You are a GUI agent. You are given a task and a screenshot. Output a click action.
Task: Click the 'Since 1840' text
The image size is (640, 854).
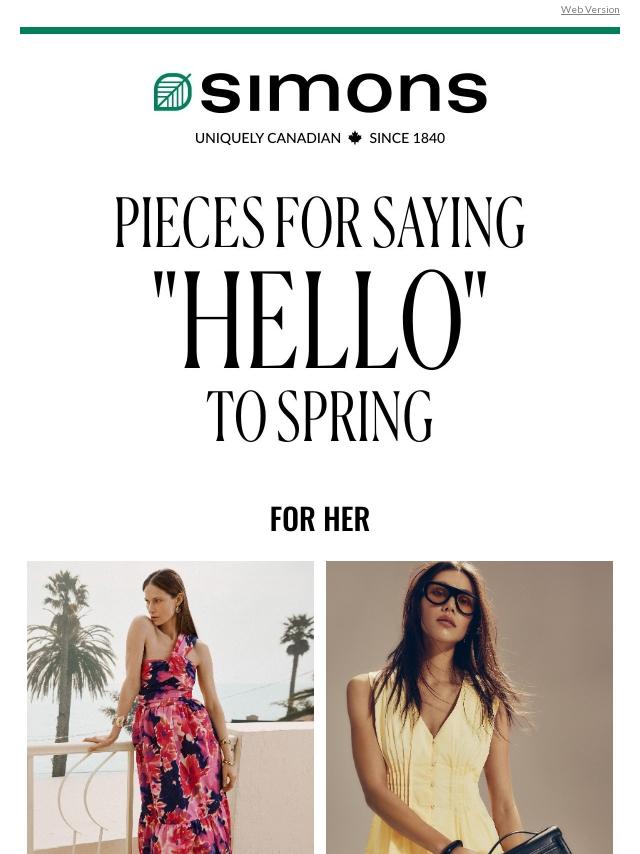pyautogui.click(x=407, y=138)
